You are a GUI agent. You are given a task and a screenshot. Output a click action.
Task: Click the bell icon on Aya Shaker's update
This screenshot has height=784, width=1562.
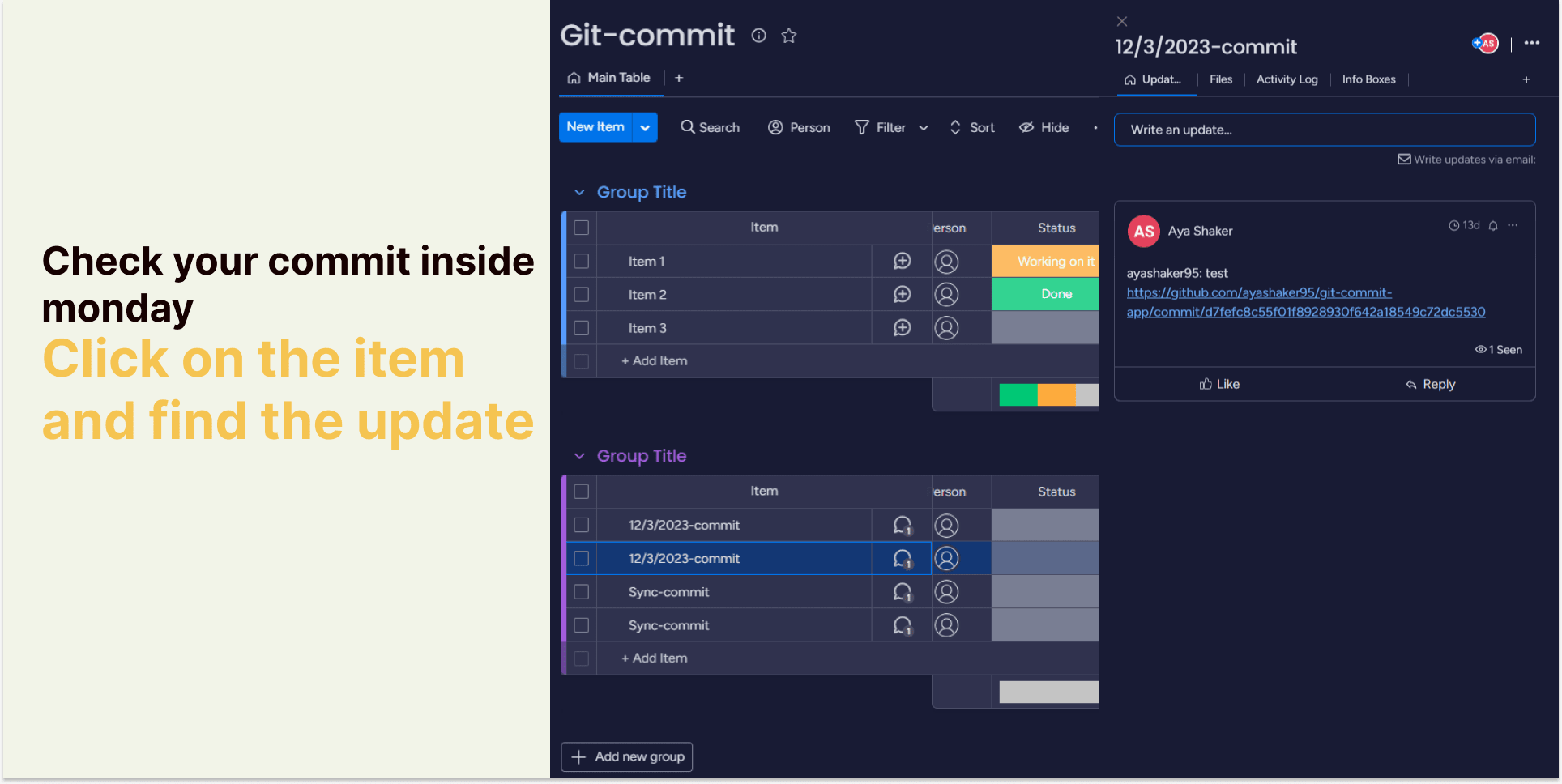coord(1493,226)
